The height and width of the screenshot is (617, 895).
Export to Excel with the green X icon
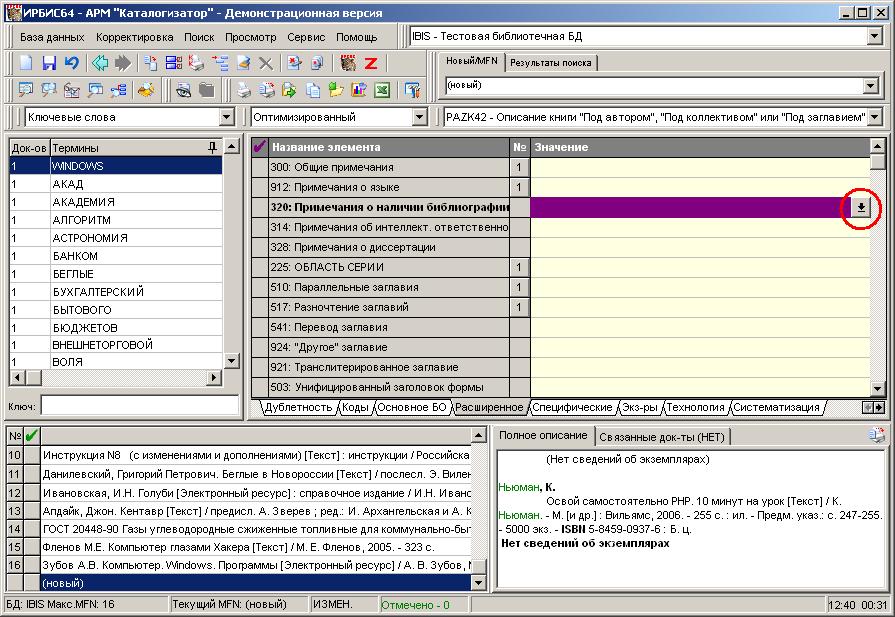tap(382, 90)
